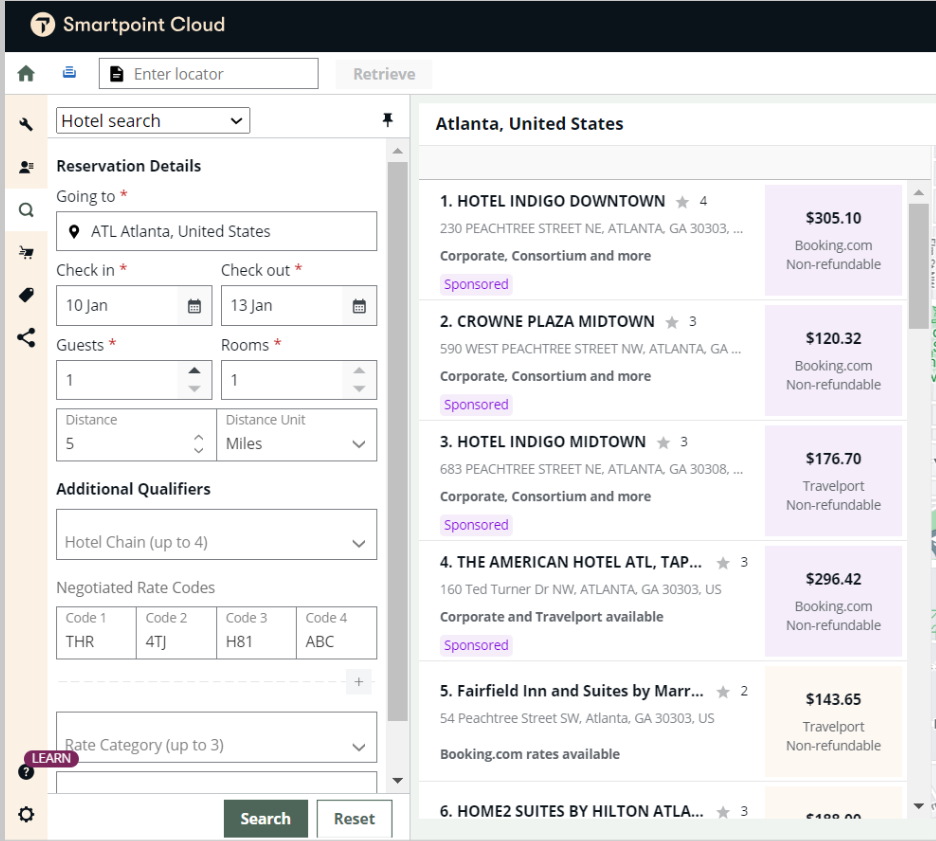This screenshot has width=936, height=841.
Task: Click the Going to destination field
Action: coord(217,231)
